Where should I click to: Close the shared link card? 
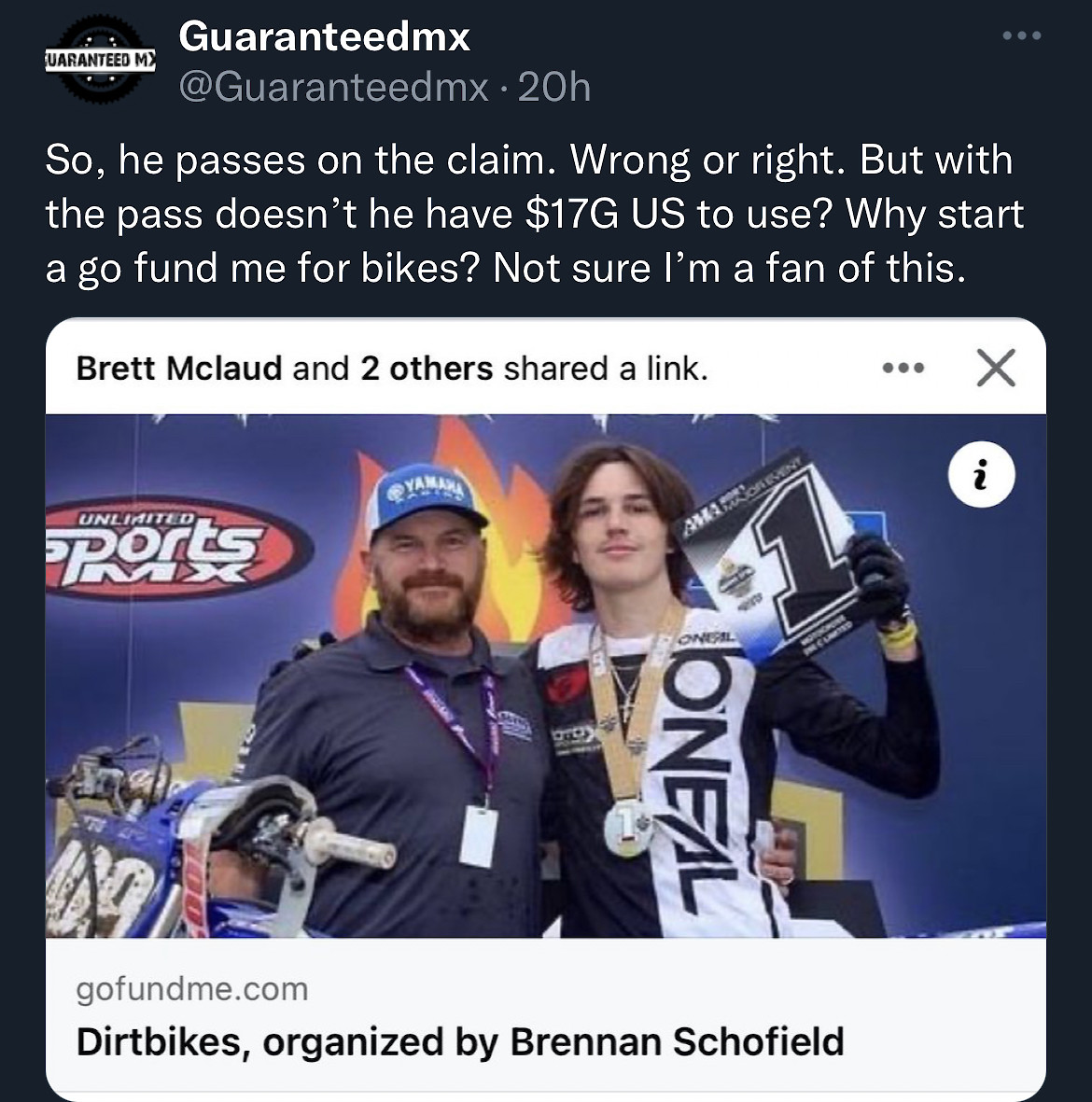coord(996,368)
